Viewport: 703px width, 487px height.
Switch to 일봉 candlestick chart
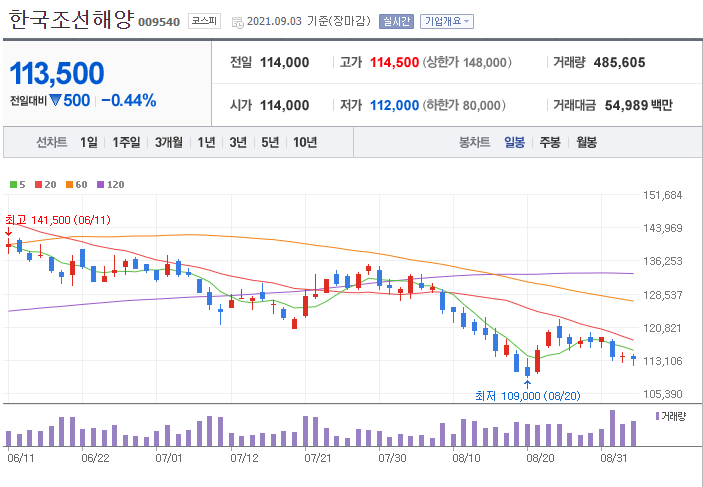(514, 143)
